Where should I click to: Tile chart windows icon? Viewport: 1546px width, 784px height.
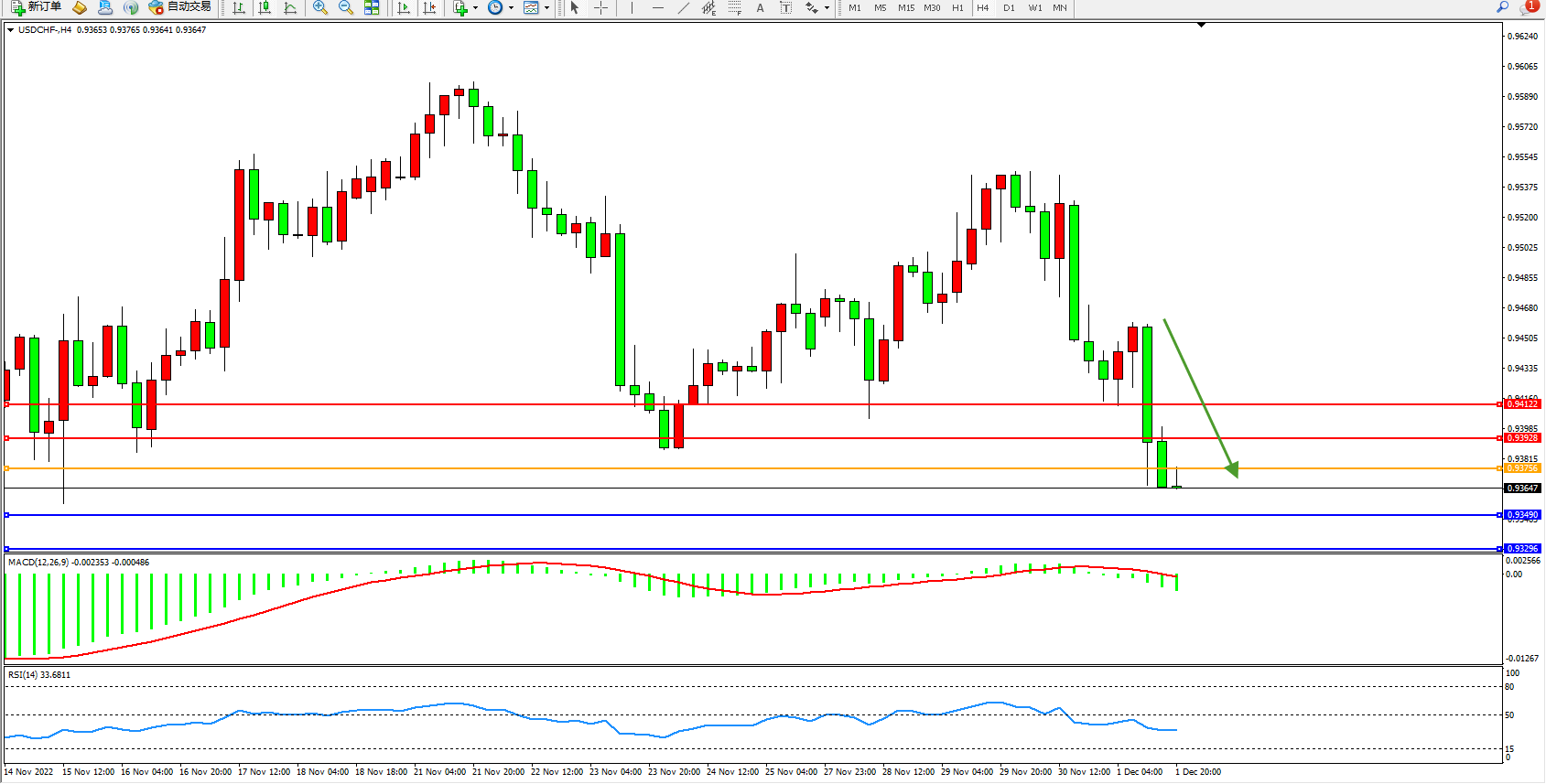click(x=372, y=7)
